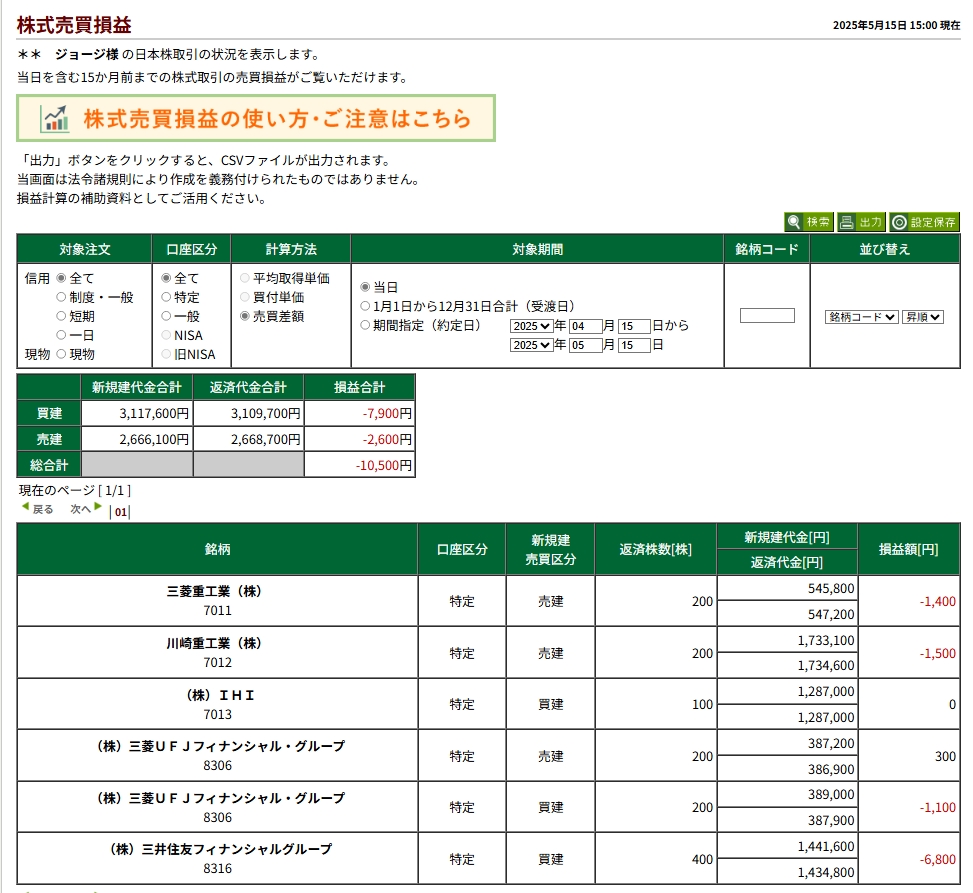Image resolution: width=973 pixels, height=893 pixels.
Task: Select 売買差額 calculation method
Action: 244,316
